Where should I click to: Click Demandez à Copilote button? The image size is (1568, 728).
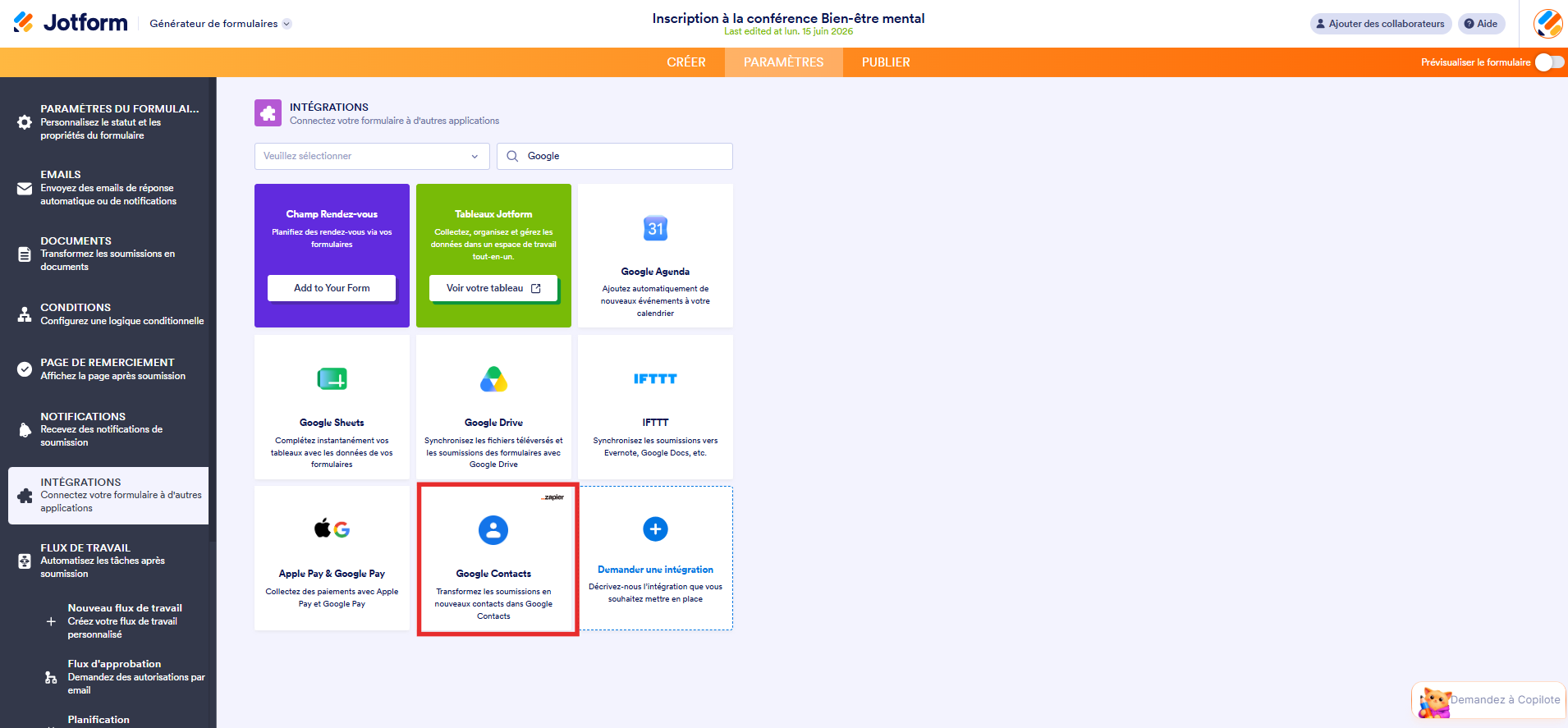pyautogui.click(x=1489, y=700)
